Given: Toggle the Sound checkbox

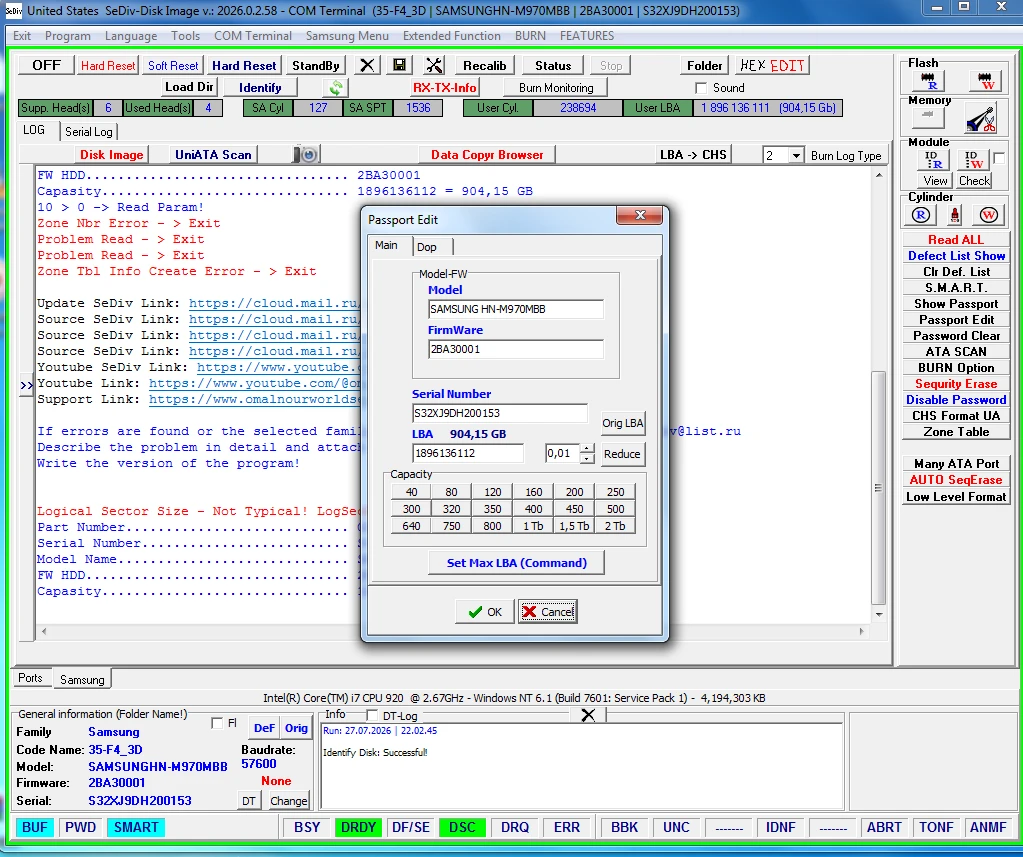Looking at the screenshot, I should point(701,87).
